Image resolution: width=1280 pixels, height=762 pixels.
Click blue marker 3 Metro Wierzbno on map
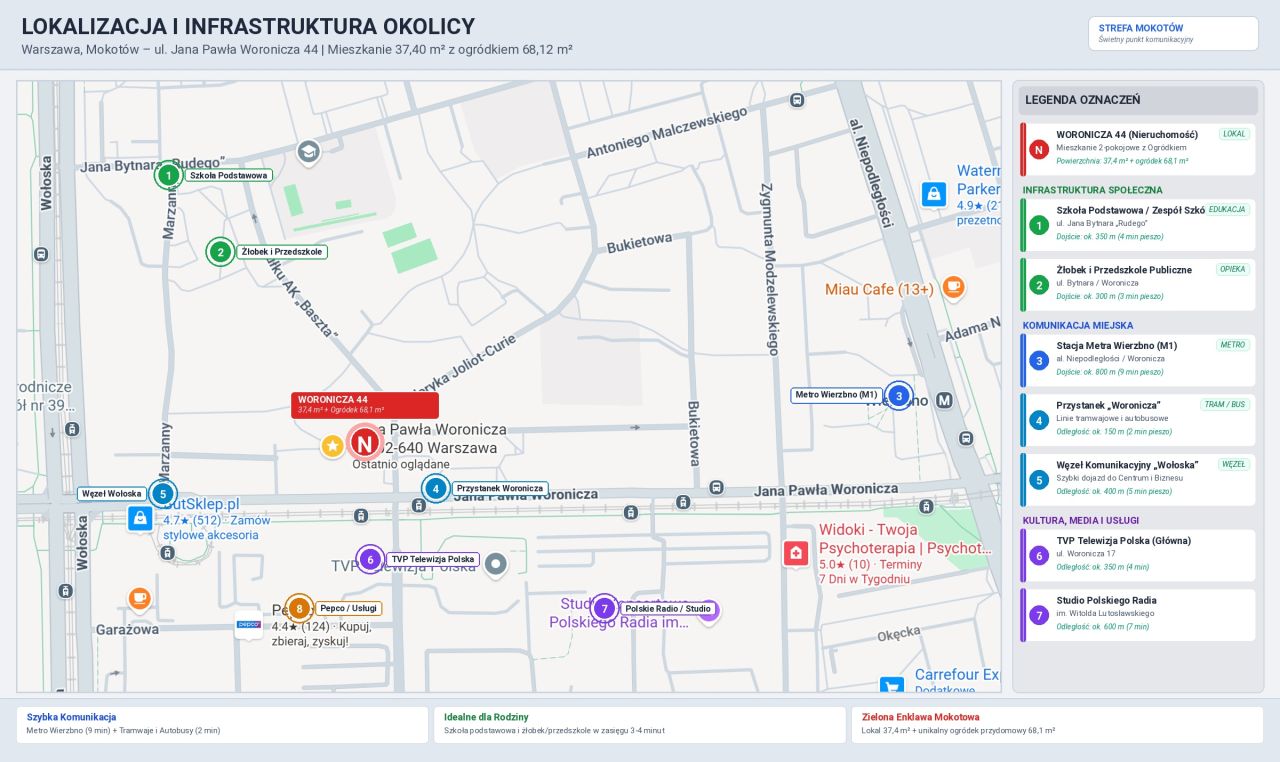point(899,396)
